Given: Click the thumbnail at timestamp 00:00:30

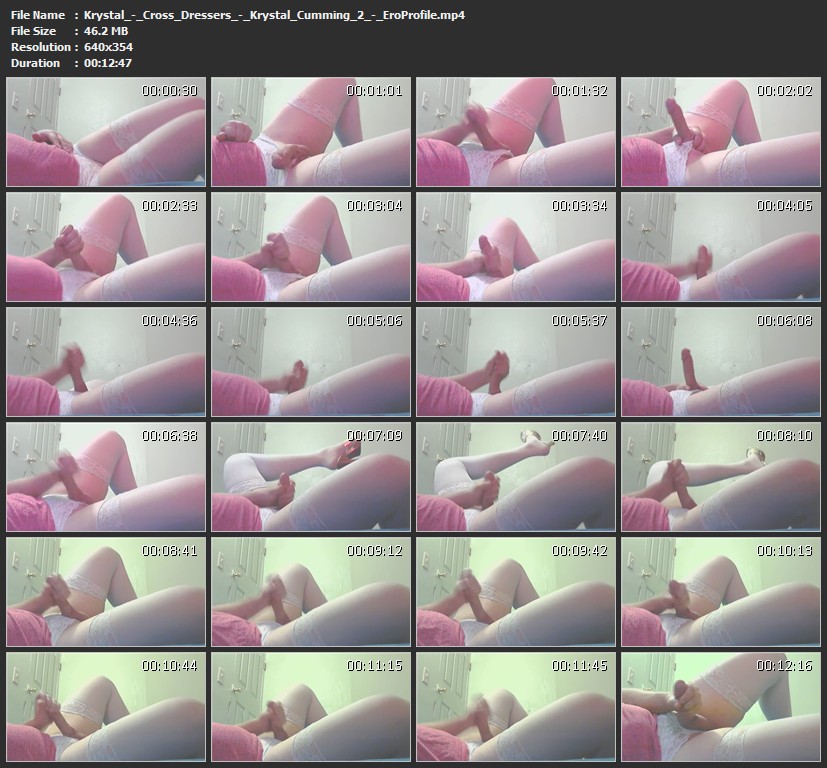Looking at the screenshot, I should click(104, 132).
